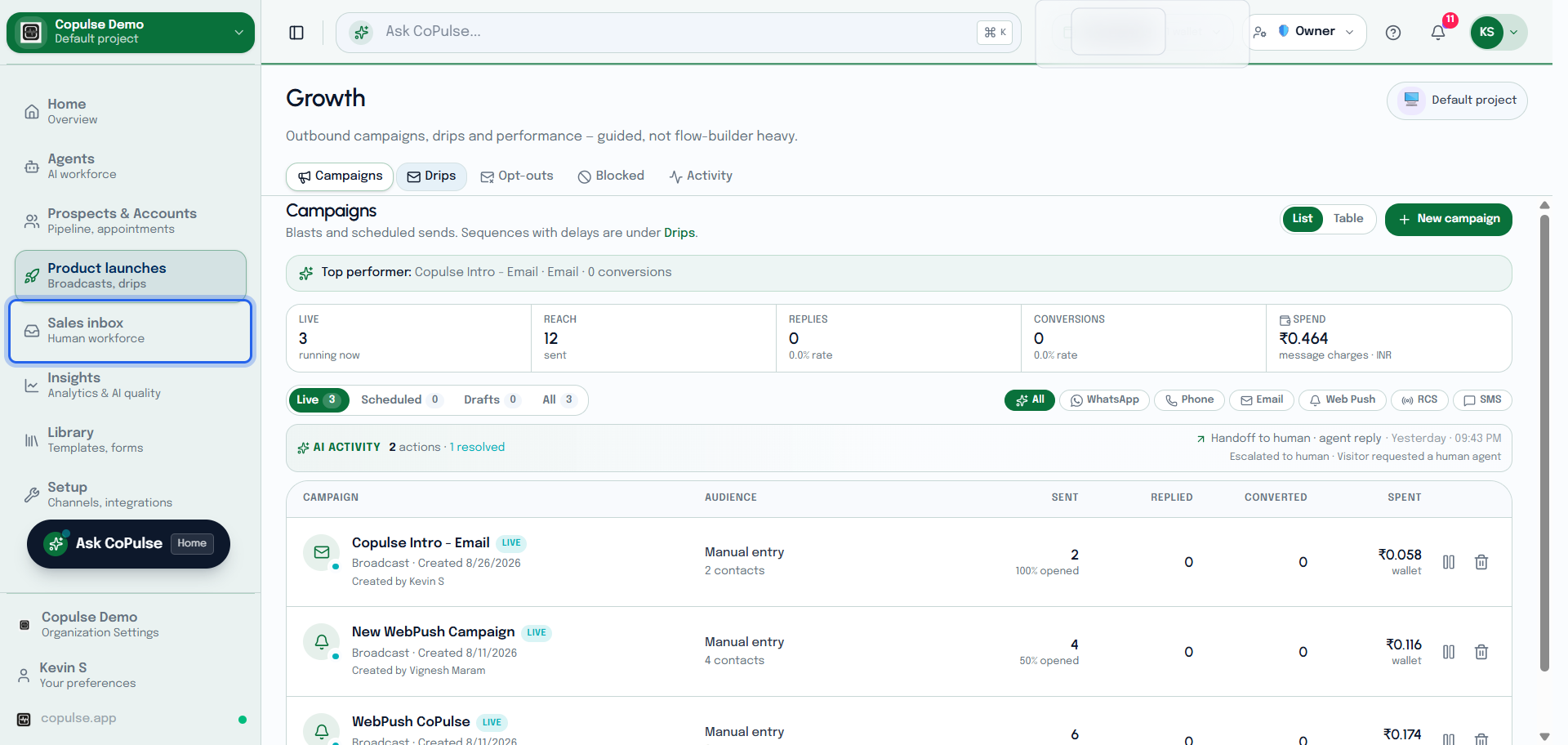Image resolution: width=1568 pixels, height=745 pixels.
Task: Open Home Overview in sidebar
Action: (x=131, y=112)
